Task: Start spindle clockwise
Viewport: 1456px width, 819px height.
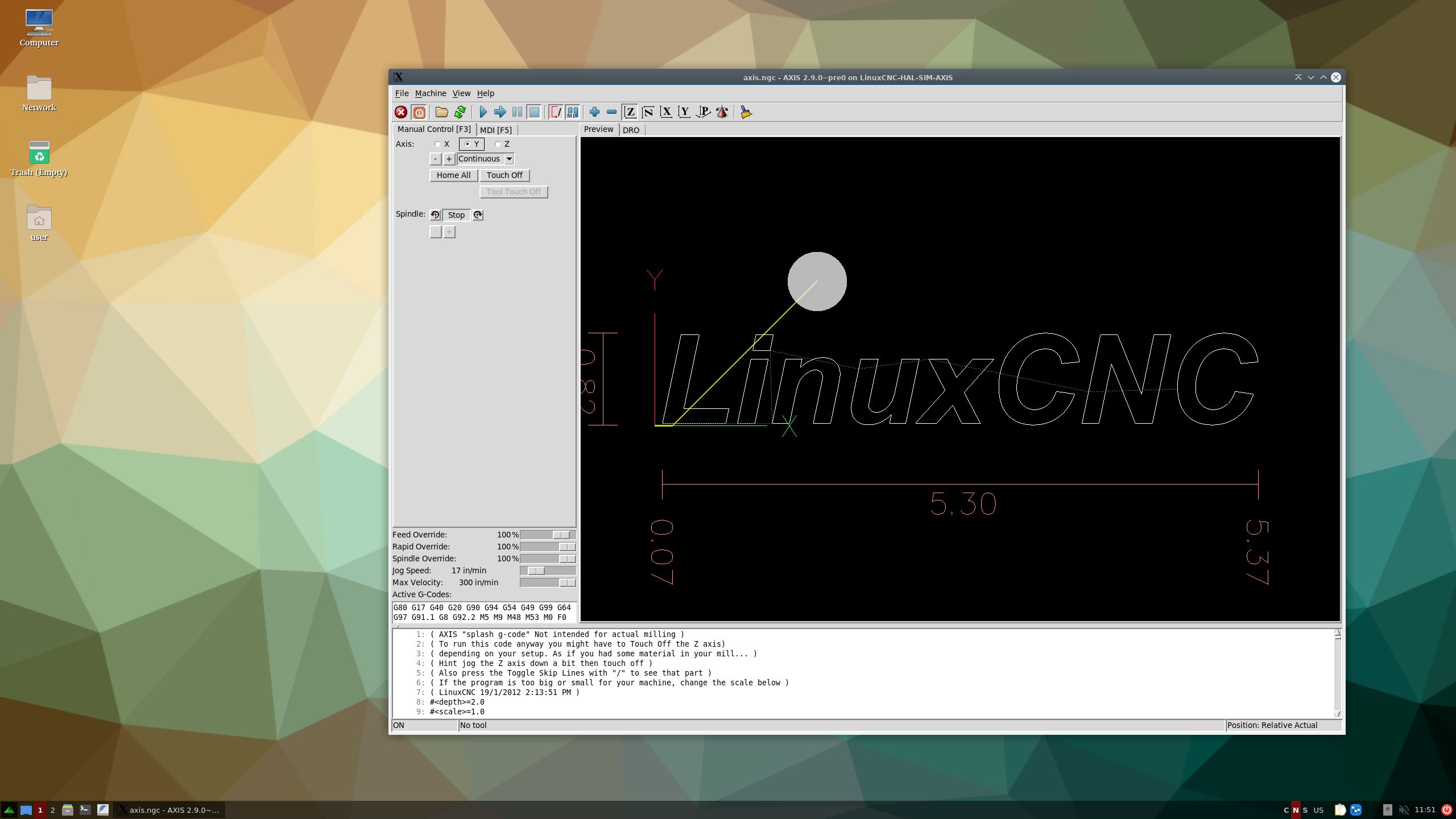Action: point(478,215)
